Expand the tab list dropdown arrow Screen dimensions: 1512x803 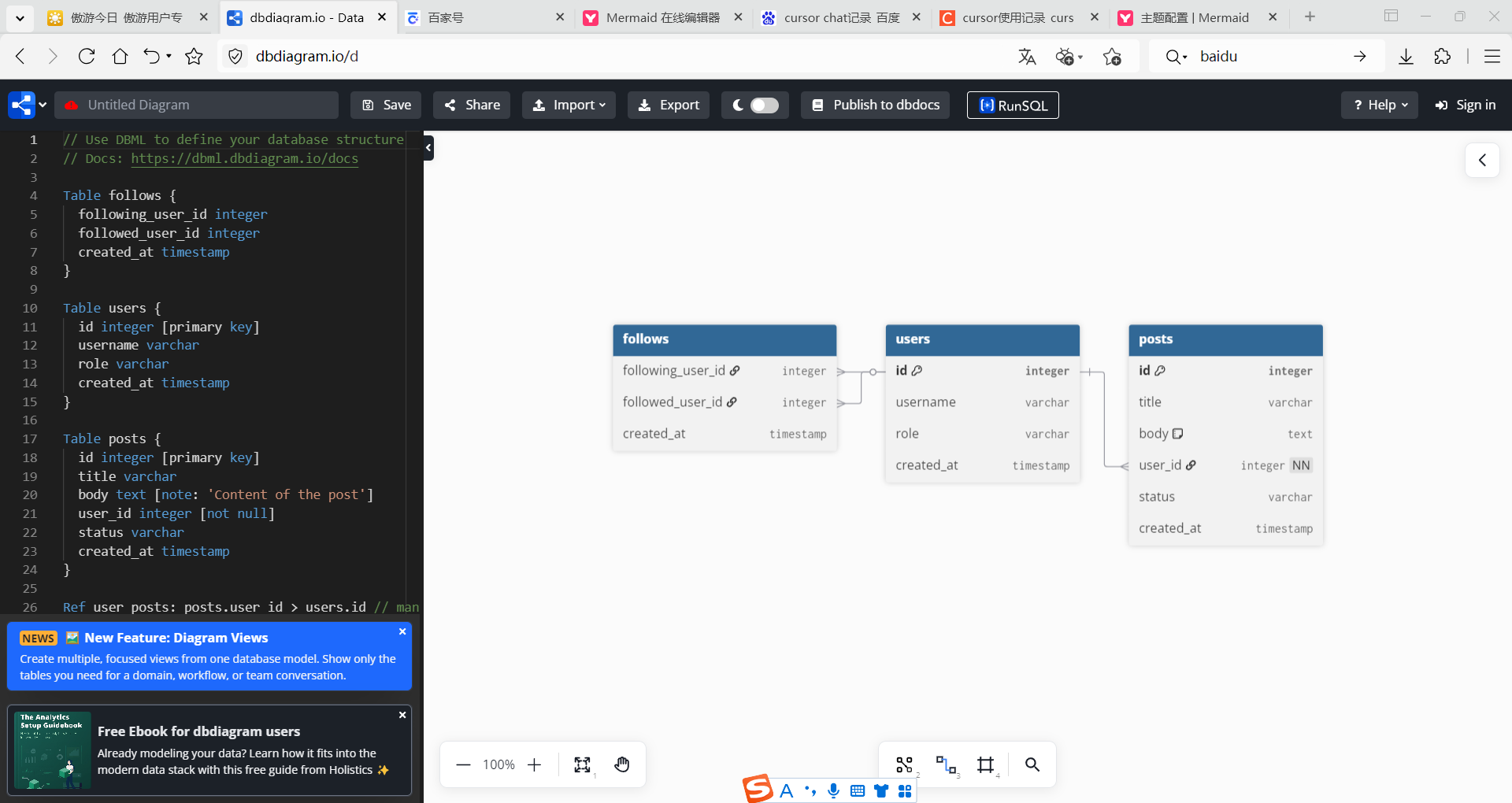coord(20,17)
